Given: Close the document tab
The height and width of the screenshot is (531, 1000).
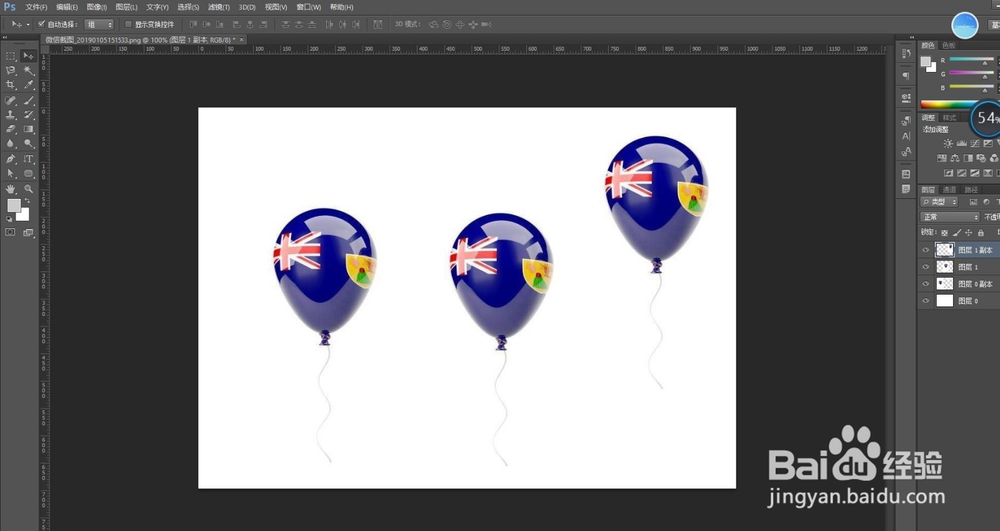Looking at the screenshot, I should coord(241,40).
